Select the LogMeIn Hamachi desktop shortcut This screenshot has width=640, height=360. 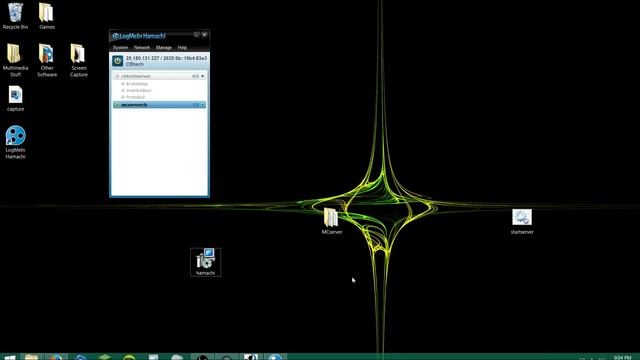[16, 142]
